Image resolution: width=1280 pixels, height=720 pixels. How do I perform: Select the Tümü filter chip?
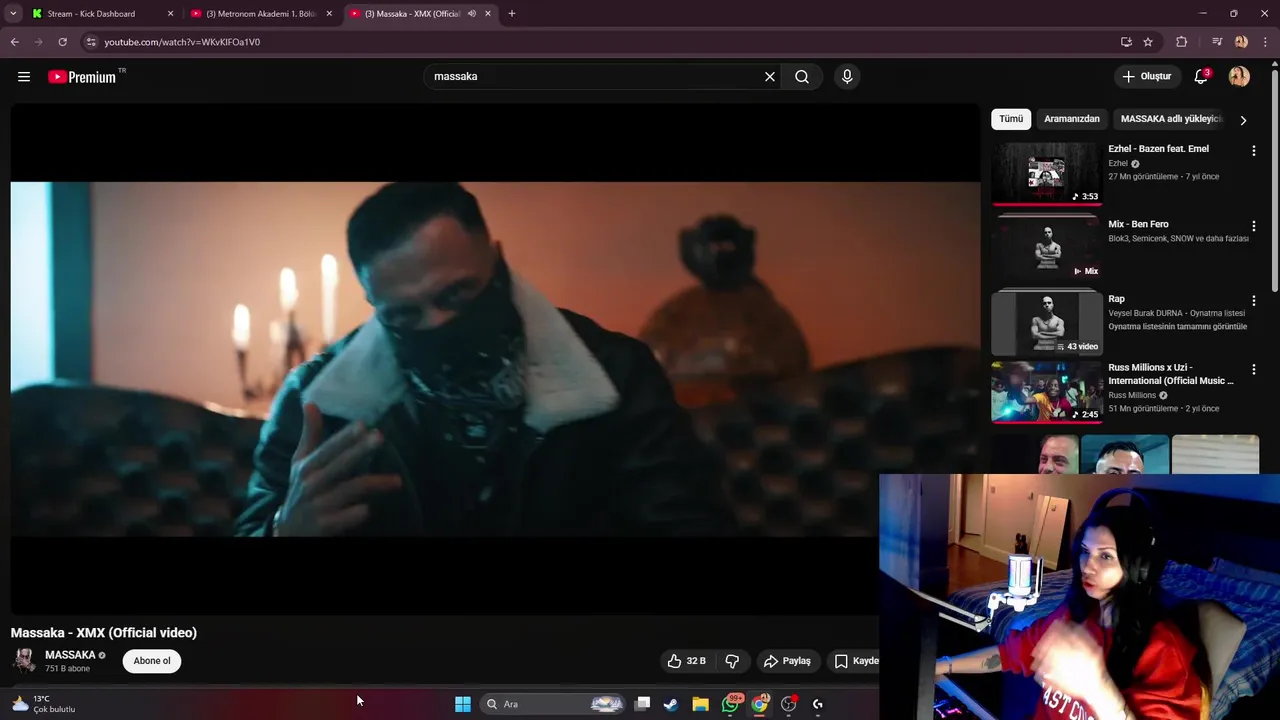coord(1011,119)
